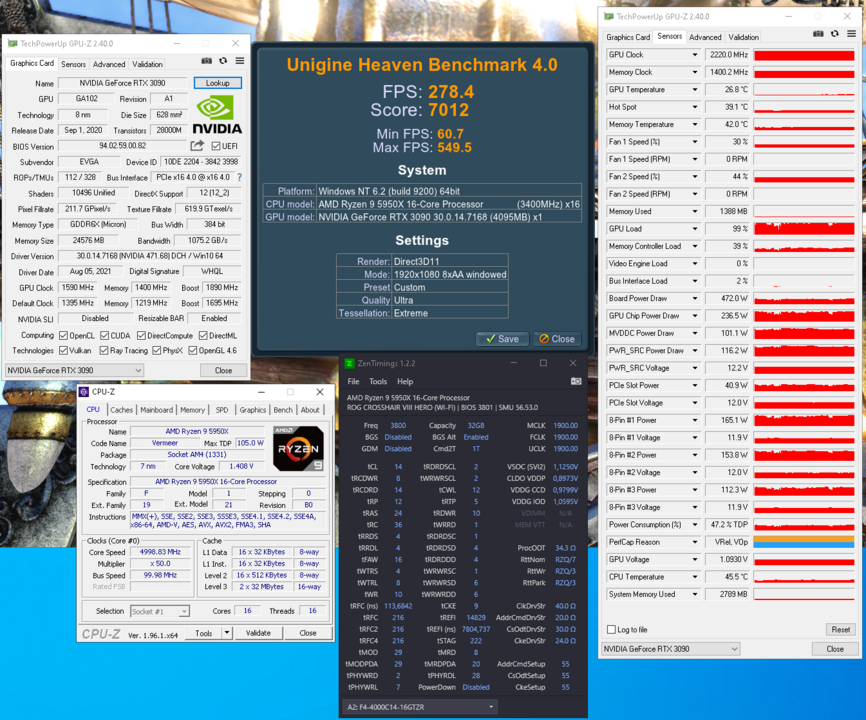866x720 pixels.
Task: Click the refresh icon in GPU-Z Sensors window
Action: point(835,34)
